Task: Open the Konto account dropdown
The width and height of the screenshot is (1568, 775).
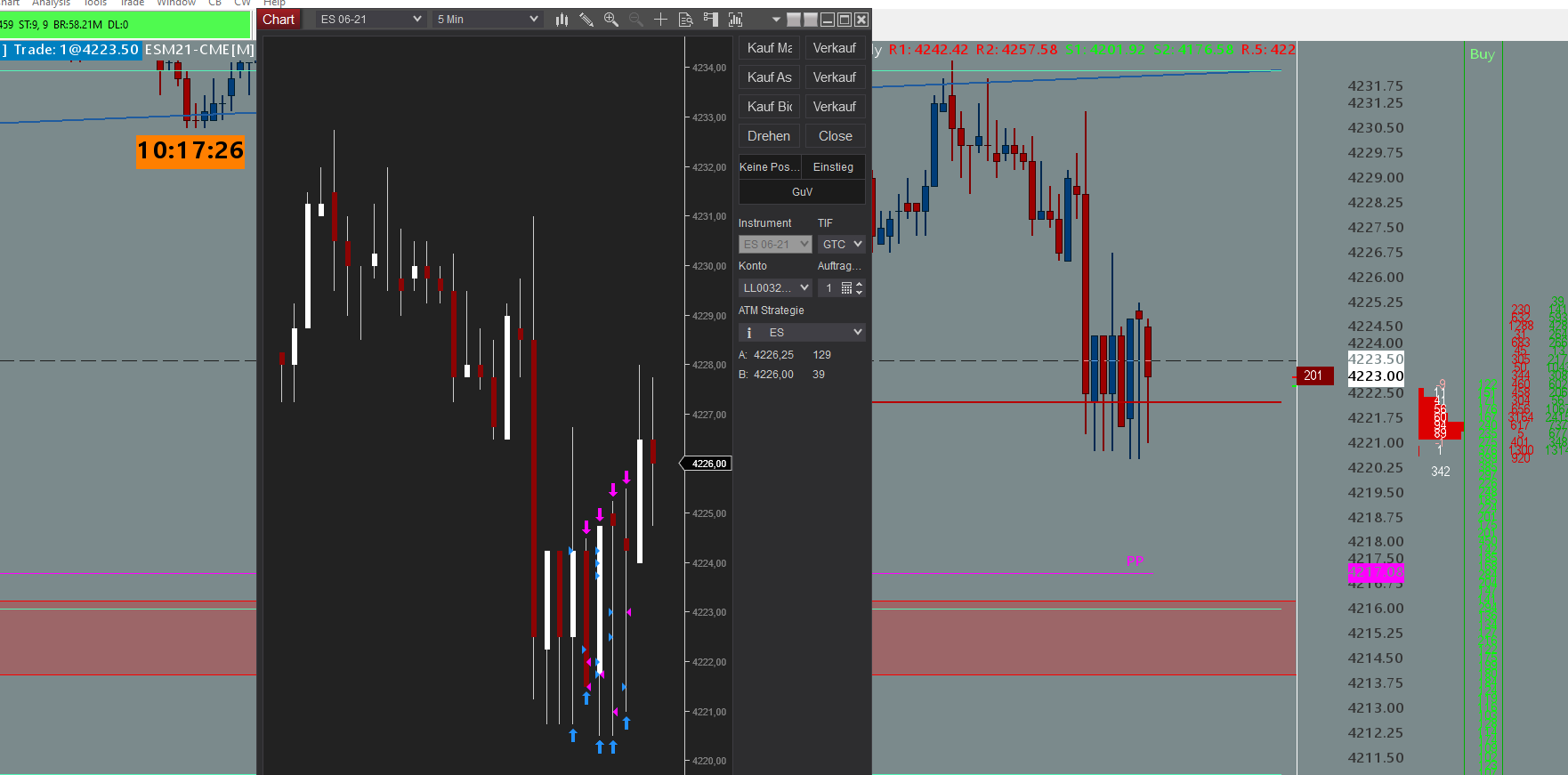Action: point(775,288)
